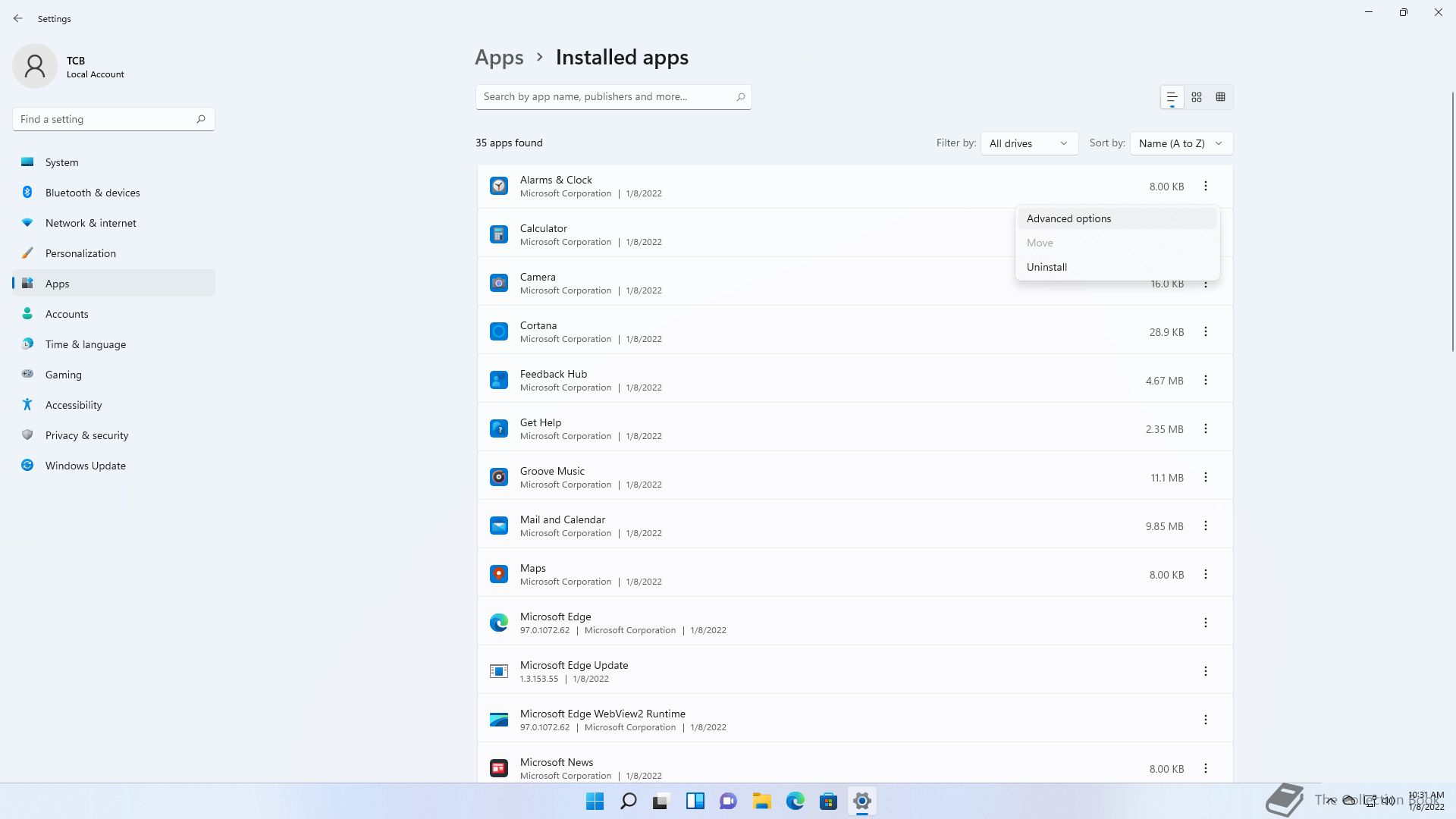Open Microsoft Edge from the taskbar
The width and height of the screenshot is (1456, 819).
pyautogui.click(x=795, y=801)
